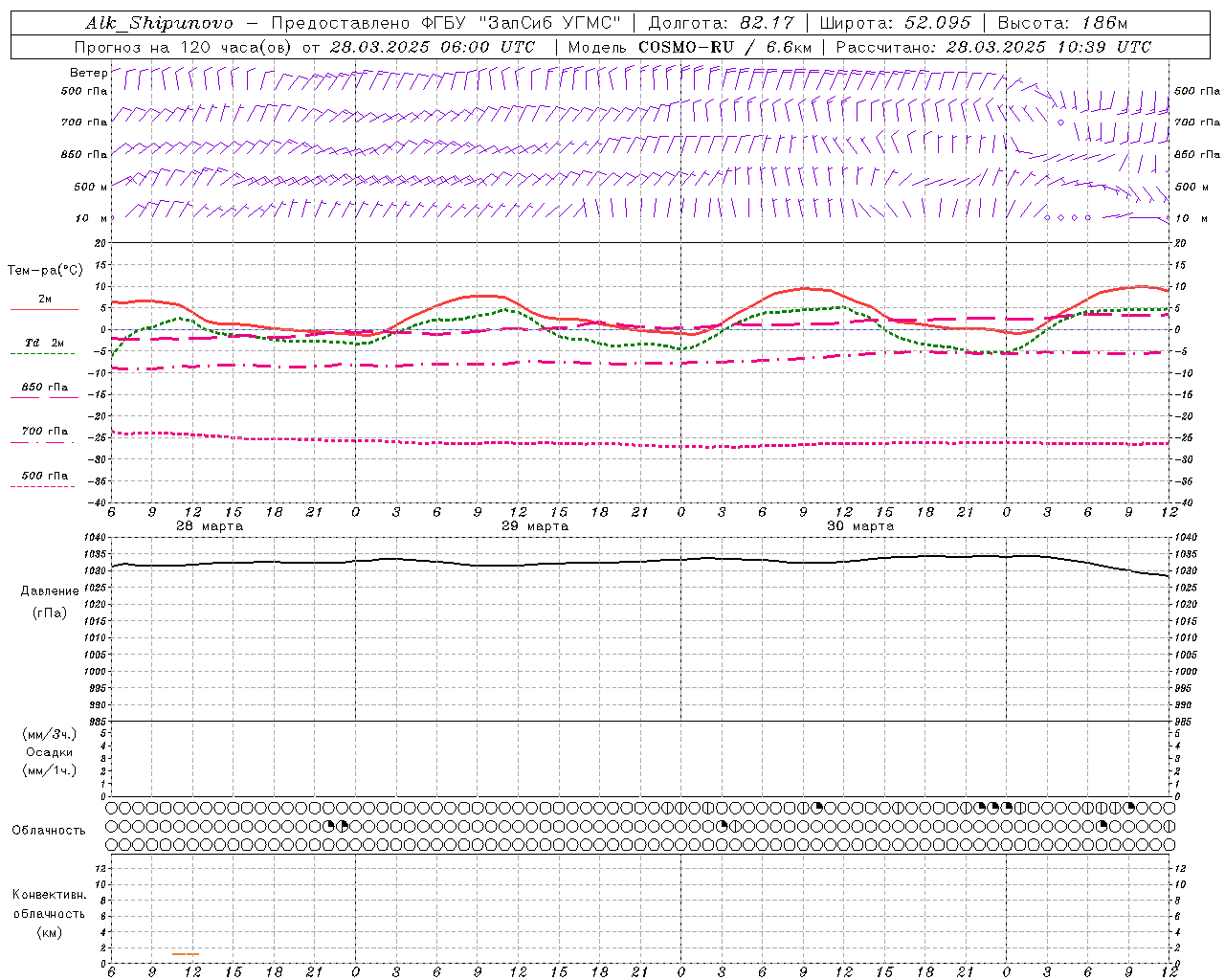Screen dimensions: 1225x980
Task: Click the (км) unit in the convective panel
Action: [x=49, y=932]
